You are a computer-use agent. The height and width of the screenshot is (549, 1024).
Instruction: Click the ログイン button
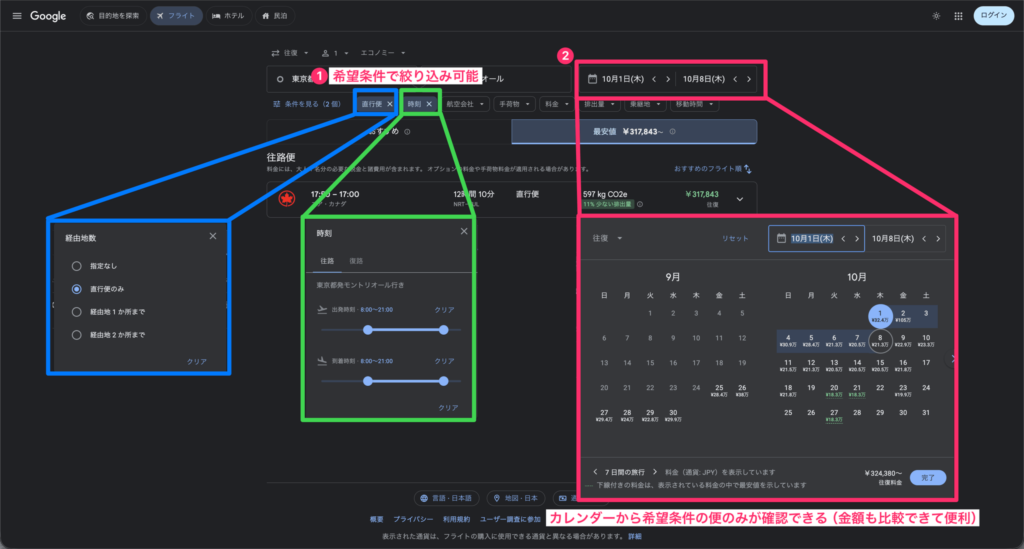pyautogui.click(x=993, y=16)
